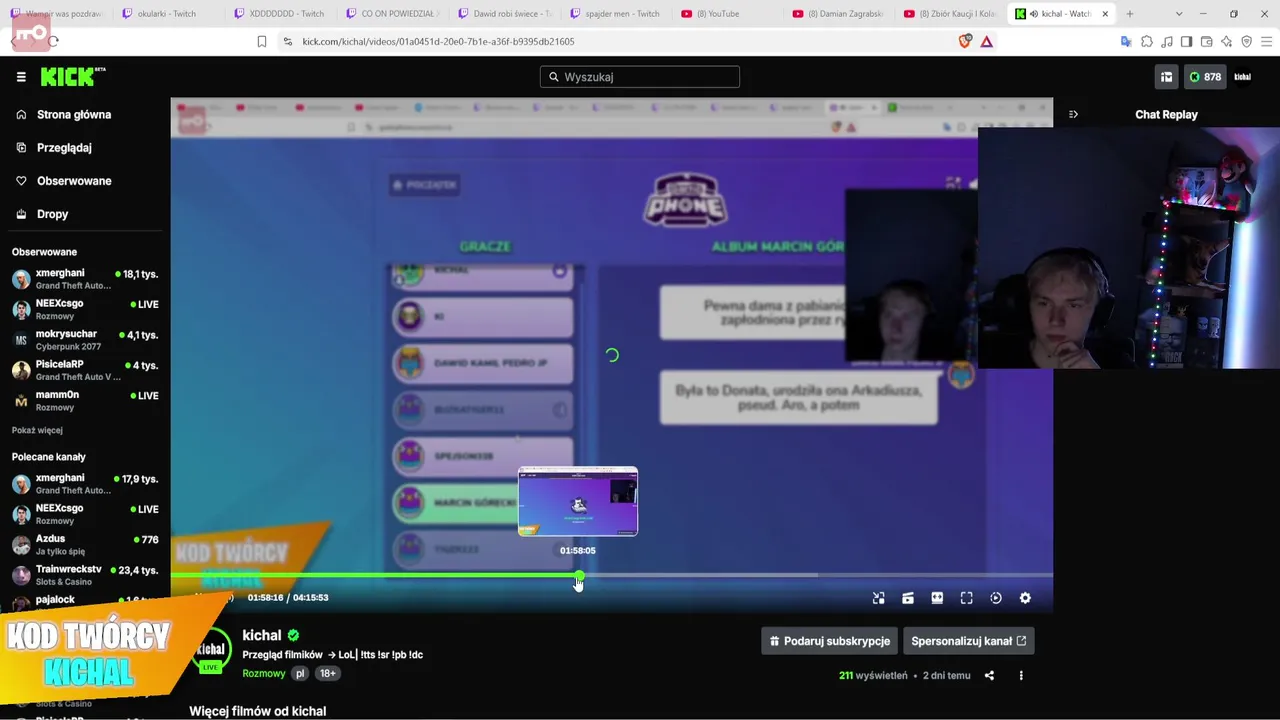
Task: Click the Podaruj subskrypcje button
Action: pos(829,641)
